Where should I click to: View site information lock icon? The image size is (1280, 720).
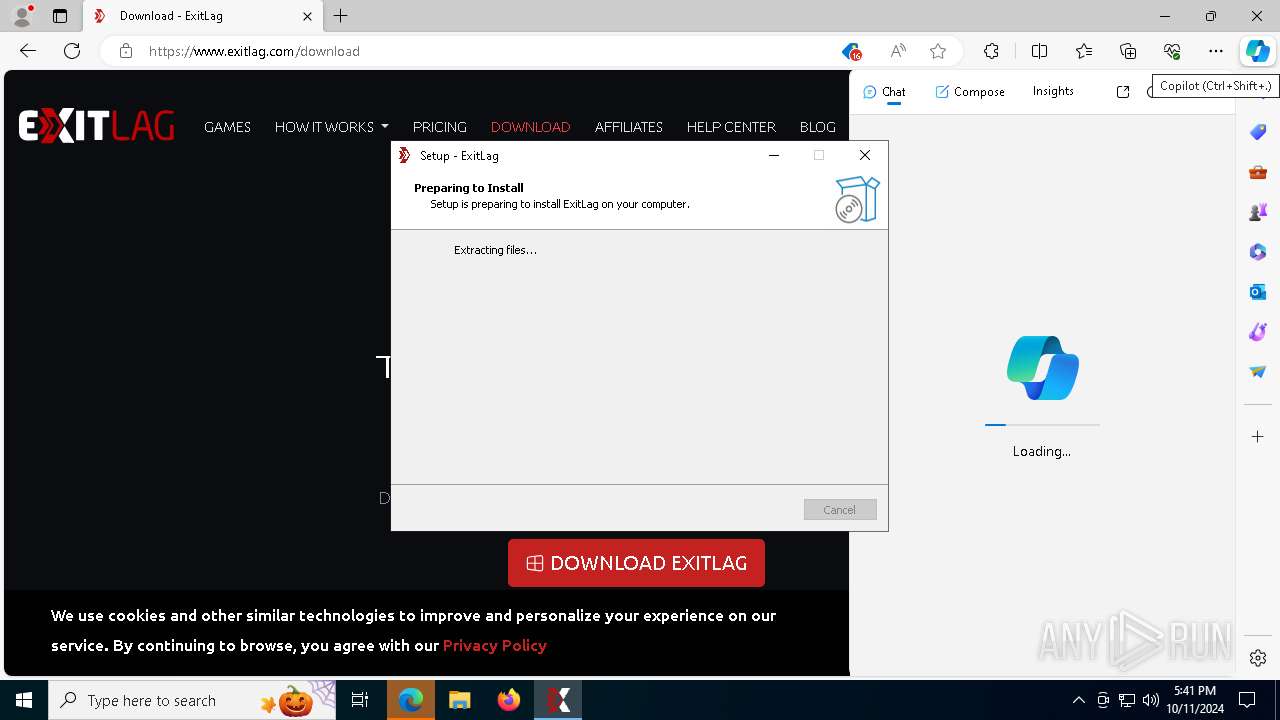point(126,51)
